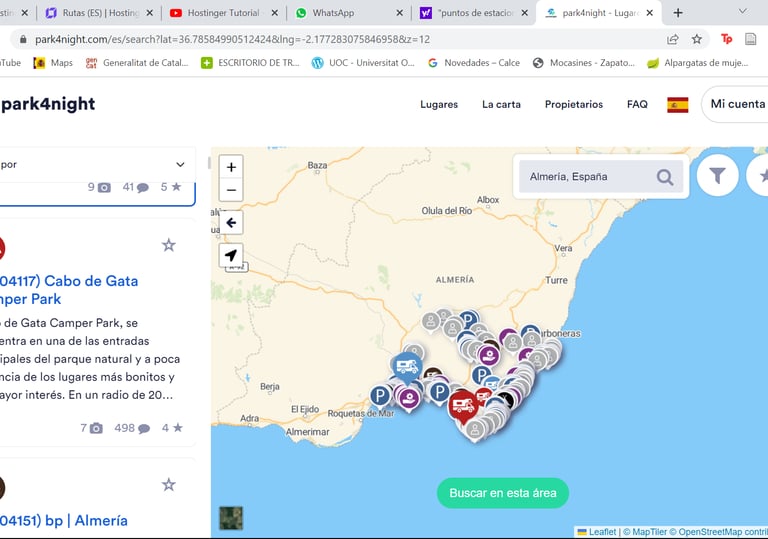Open a new browser tab

678,13
